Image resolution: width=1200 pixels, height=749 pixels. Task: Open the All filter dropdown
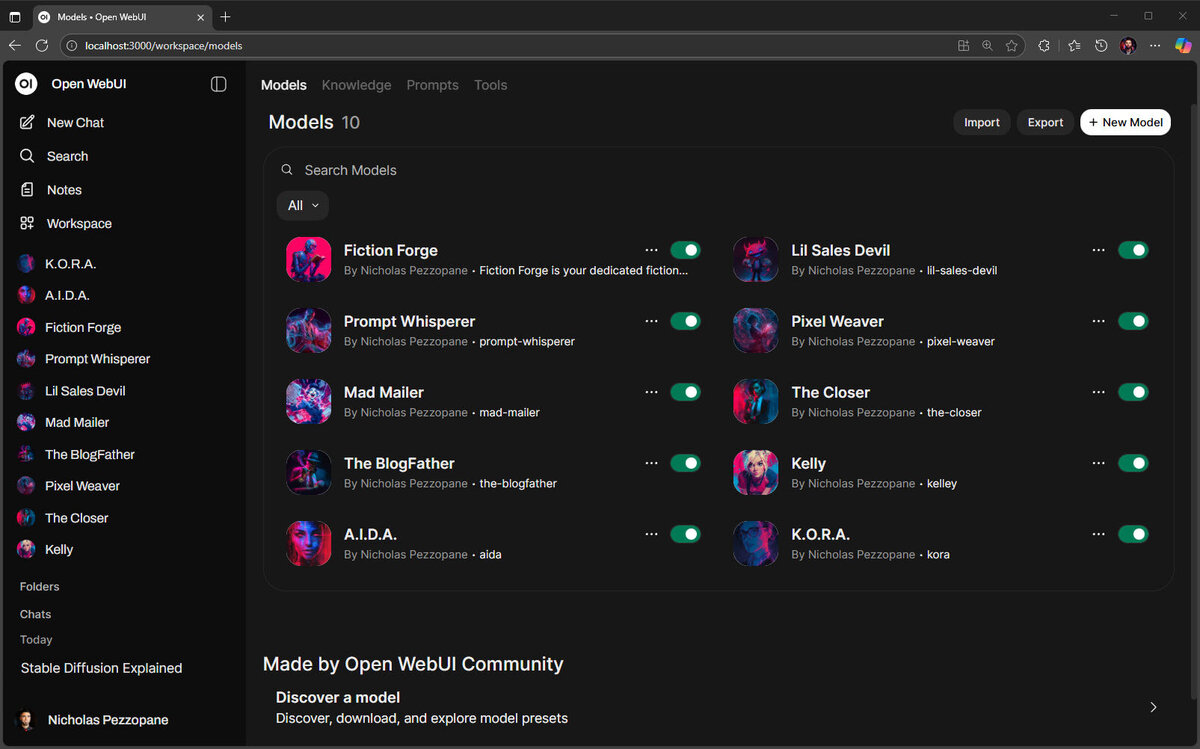[x=303, y=205]
